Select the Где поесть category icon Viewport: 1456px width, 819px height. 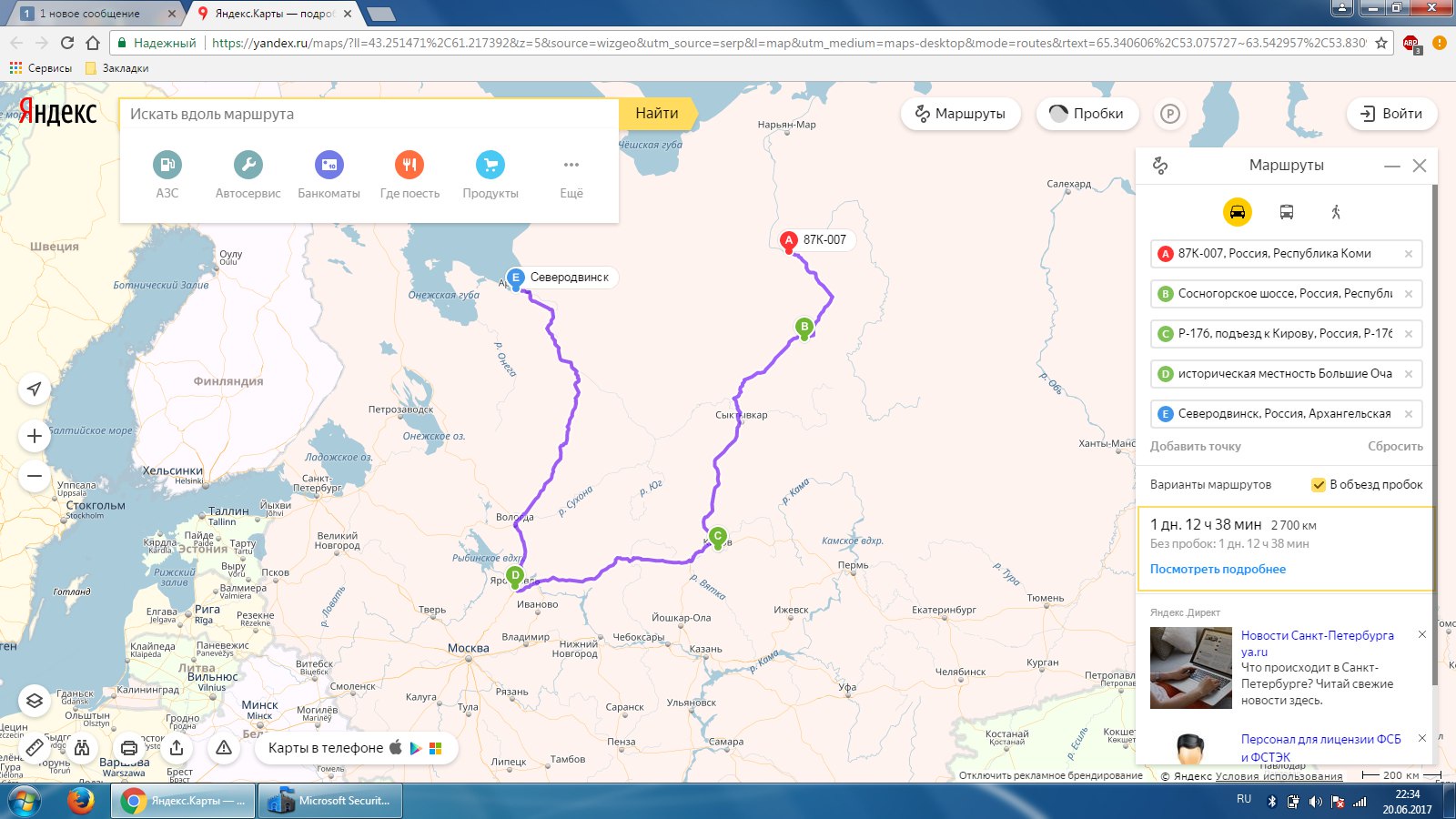pos(409,165)
